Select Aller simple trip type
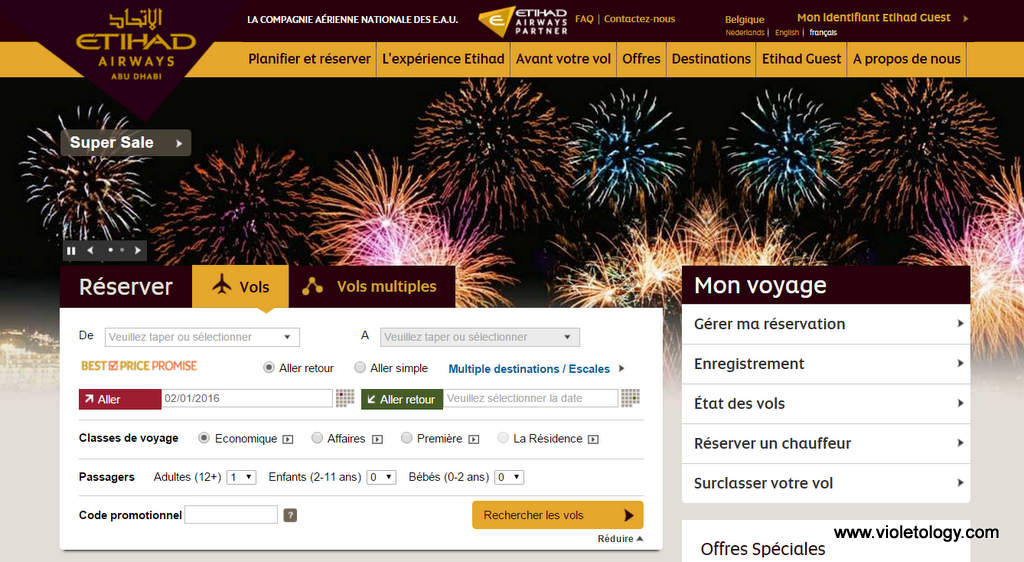Image resolution: width=1024 pixels, height=562 pixels. click(x=359, y=367)
